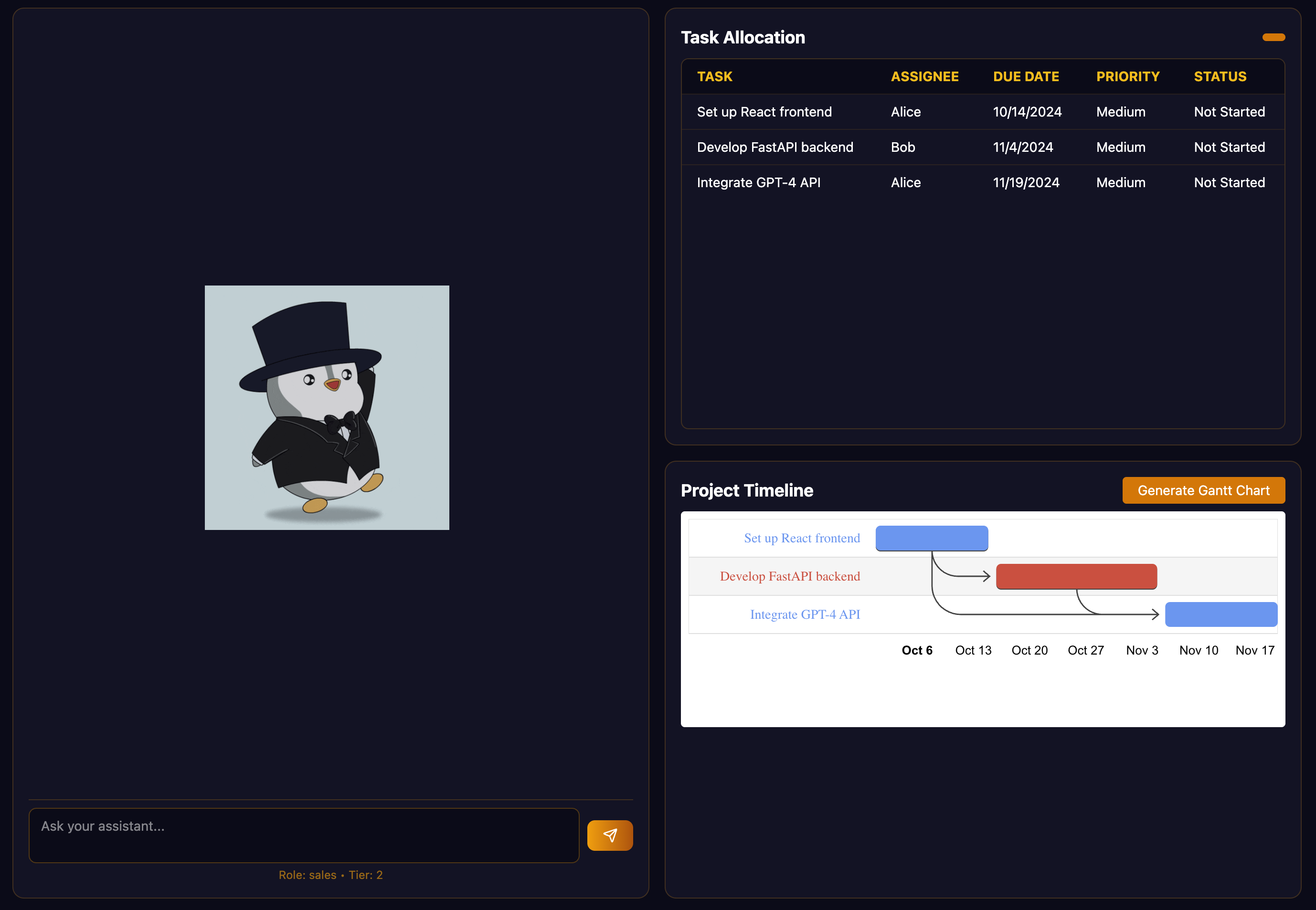The height and width of the screenshot is (910, 1316).
Task: Open status of Set up React frontend
Action: 1229,112
